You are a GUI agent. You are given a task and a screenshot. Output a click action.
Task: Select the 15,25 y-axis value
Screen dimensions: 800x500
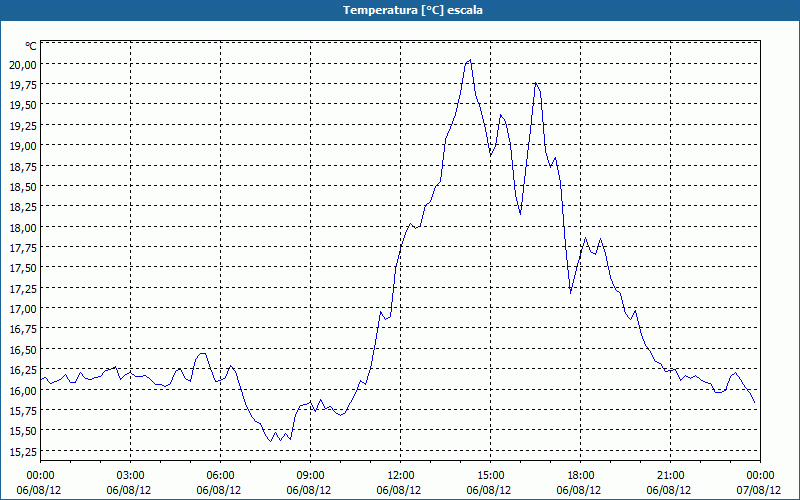coord(23,452)
